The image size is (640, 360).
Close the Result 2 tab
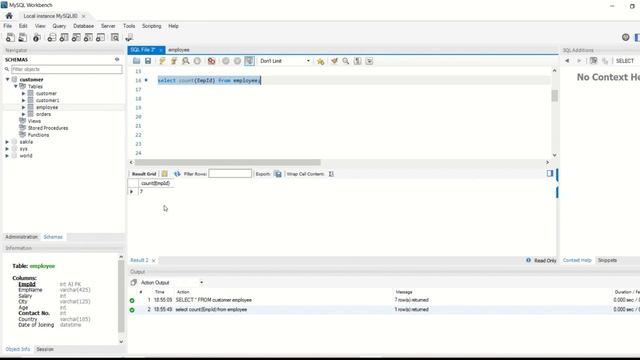pyautogui.click(x=153, y=260)
